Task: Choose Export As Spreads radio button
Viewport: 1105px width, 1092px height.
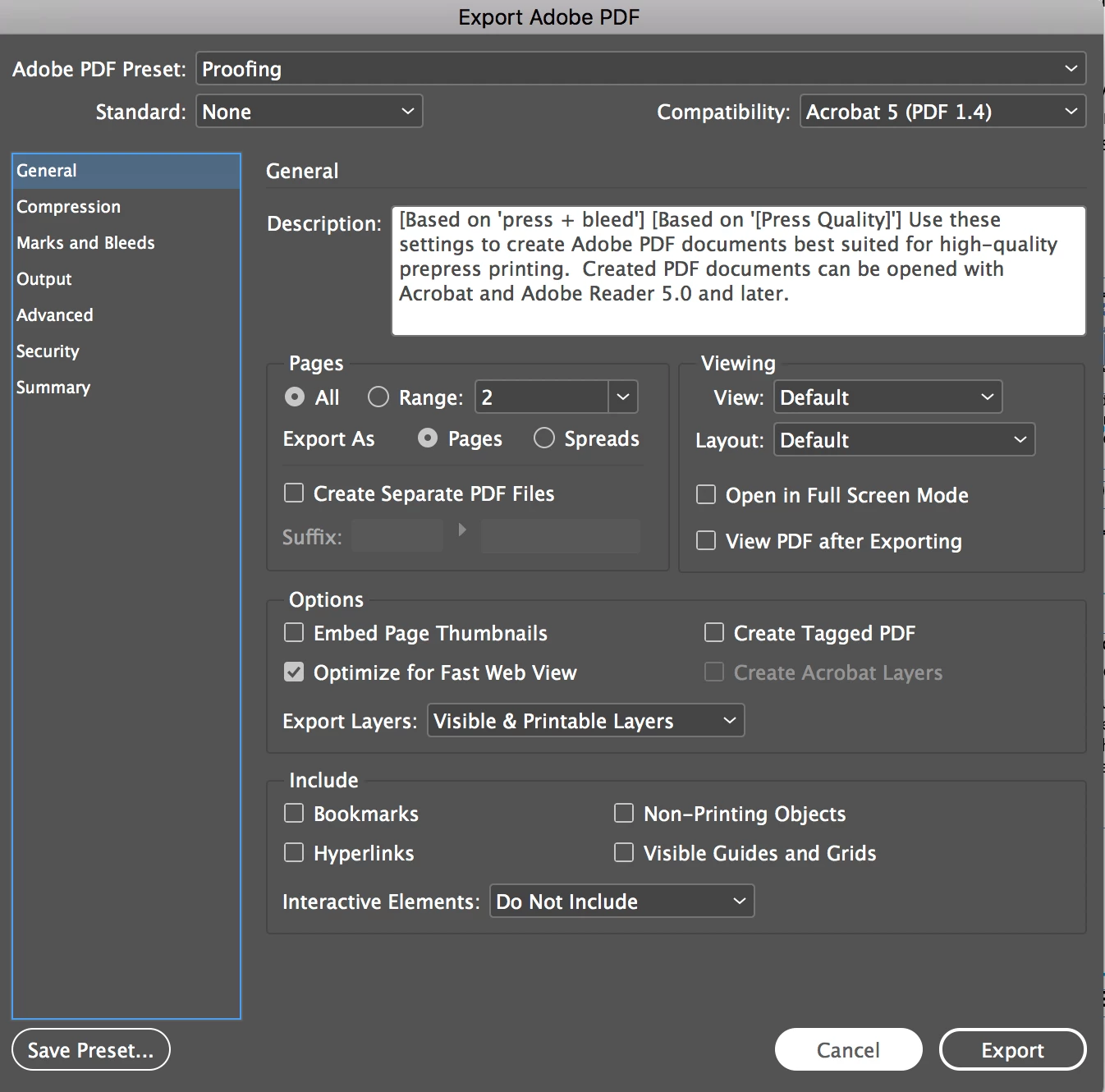Action: (x=544, y=438)
